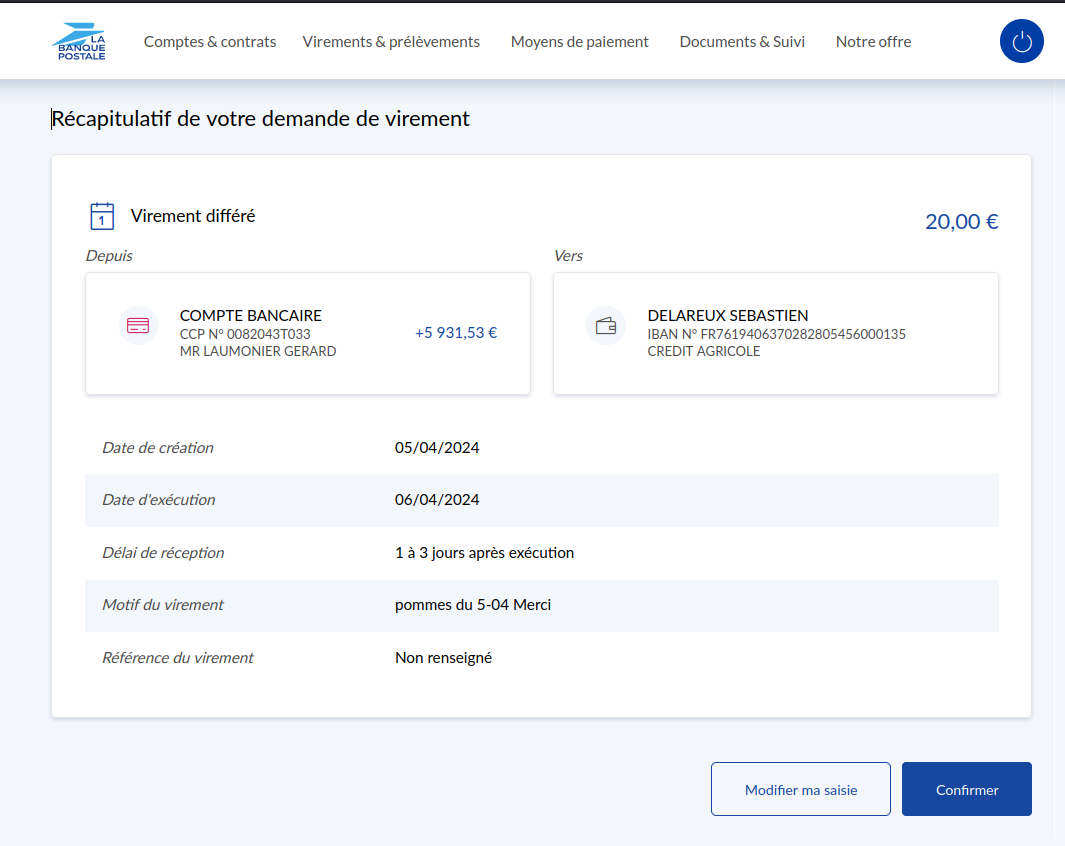Select the 20,00 € transfer amount
Viewport: 1065px width, 846px height.
coord(961,222)
